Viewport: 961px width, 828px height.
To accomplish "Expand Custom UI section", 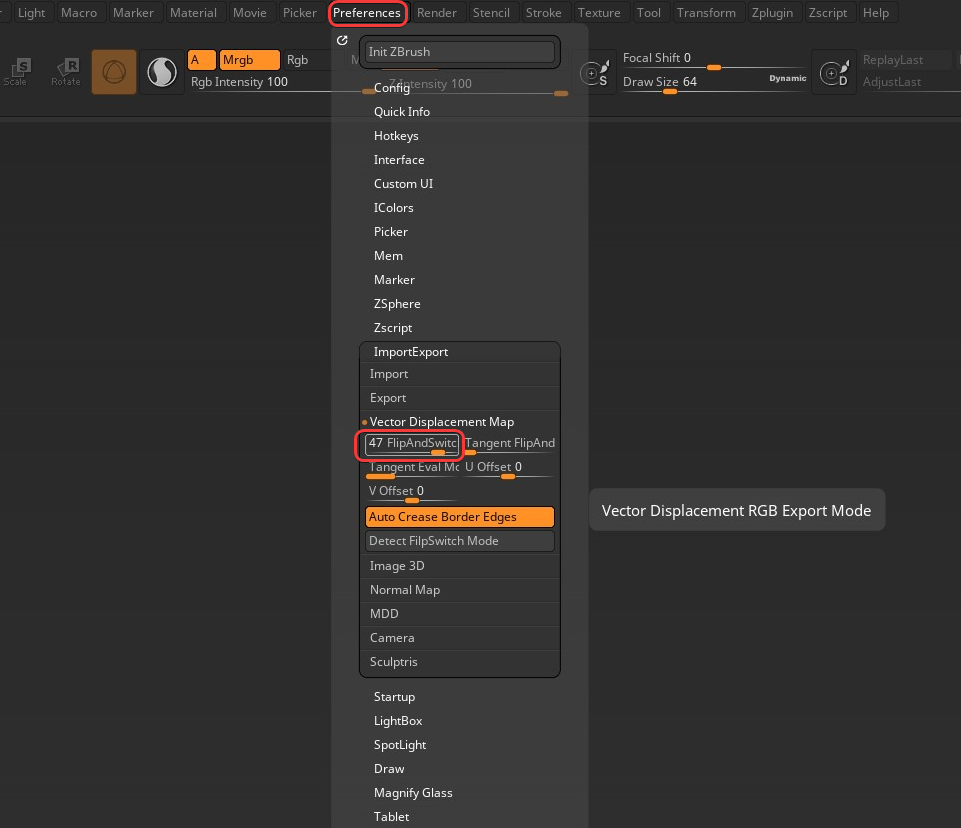I will pos(403,183).
